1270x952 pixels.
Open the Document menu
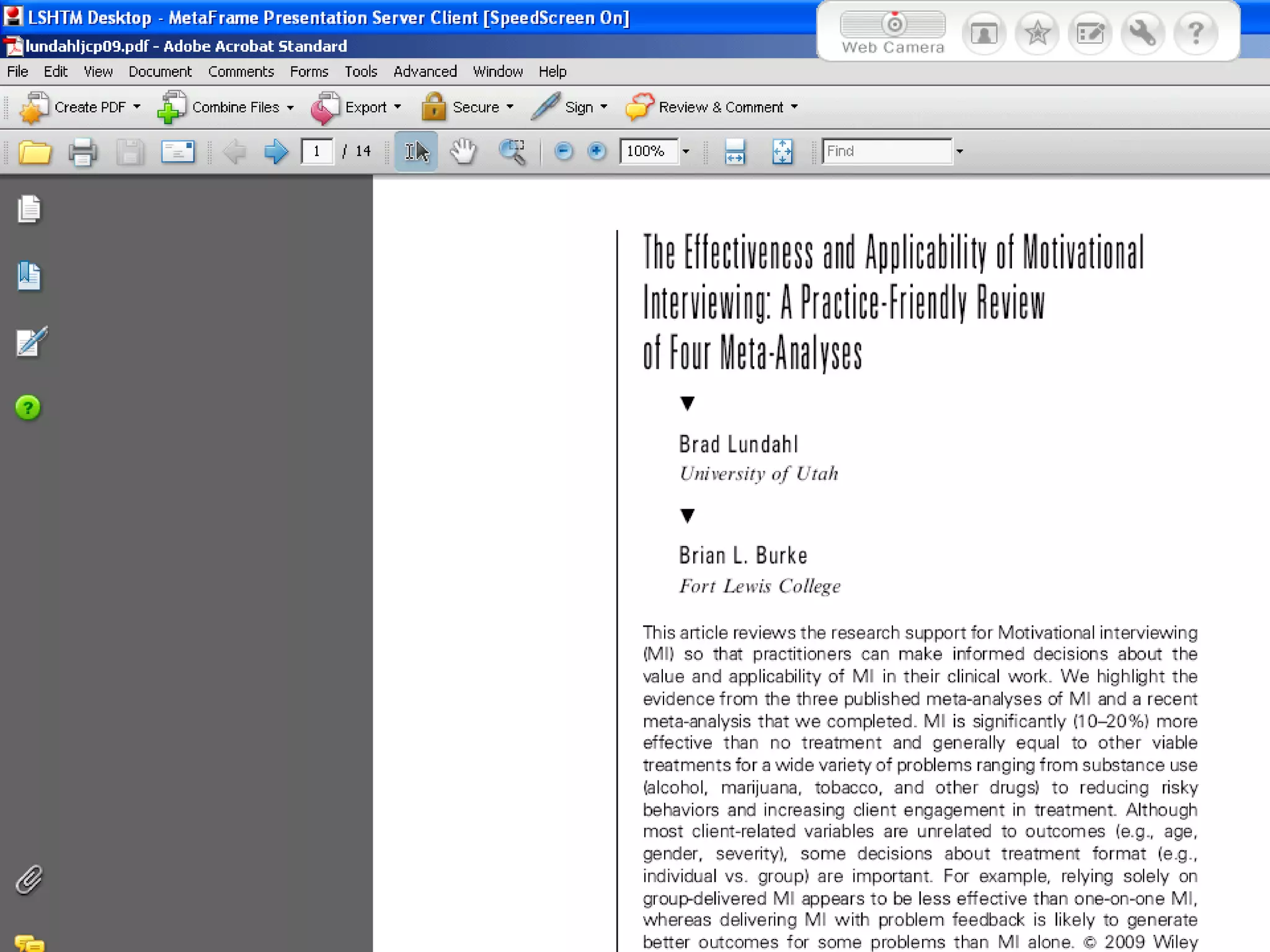pyautogui.click(x=160, y=72)
